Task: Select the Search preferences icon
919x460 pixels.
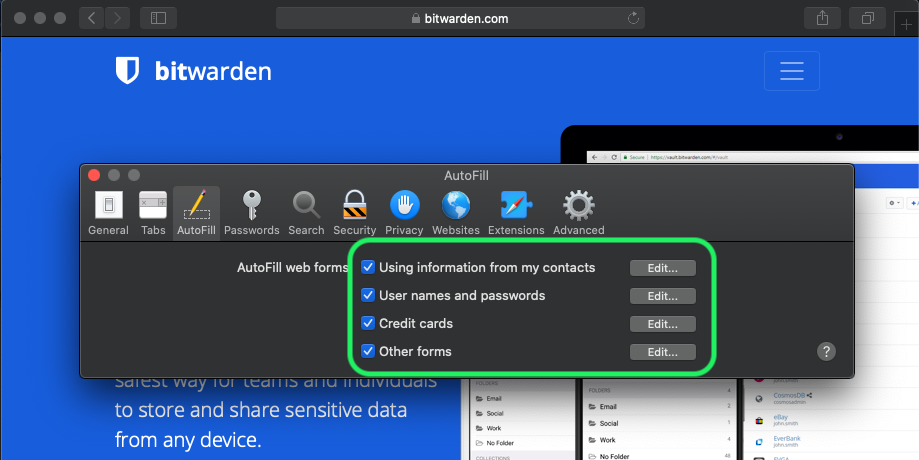Action: [306, 212]
